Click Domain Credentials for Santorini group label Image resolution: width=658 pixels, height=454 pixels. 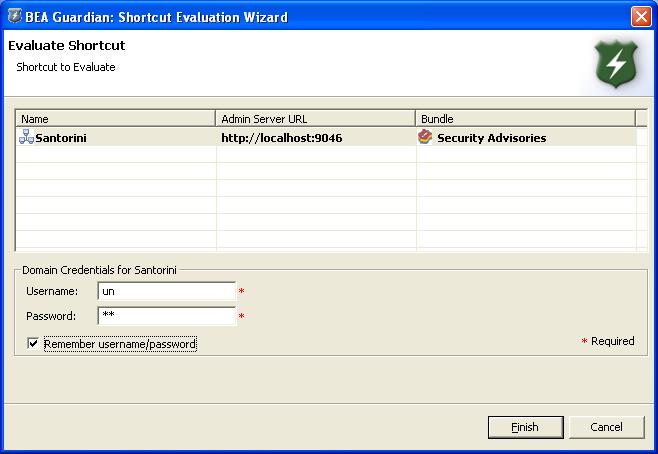(x=99, y=270)
